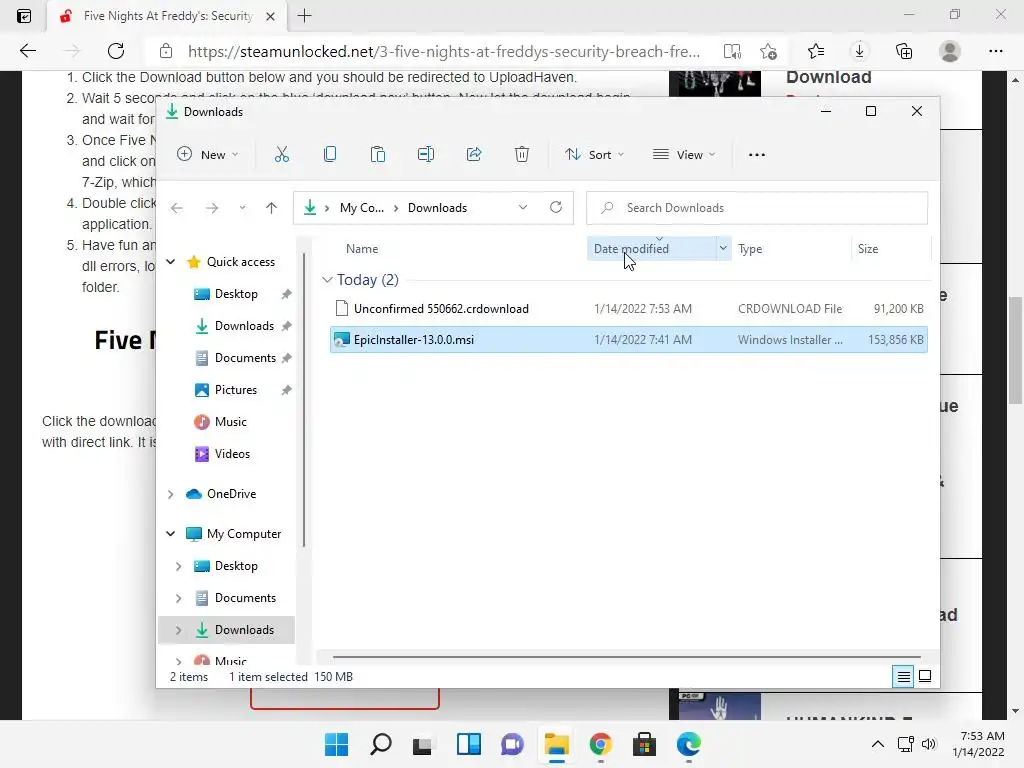Open a new Edge tab with plus button
Screen dimensions: 1024x768
pos(304,16)
